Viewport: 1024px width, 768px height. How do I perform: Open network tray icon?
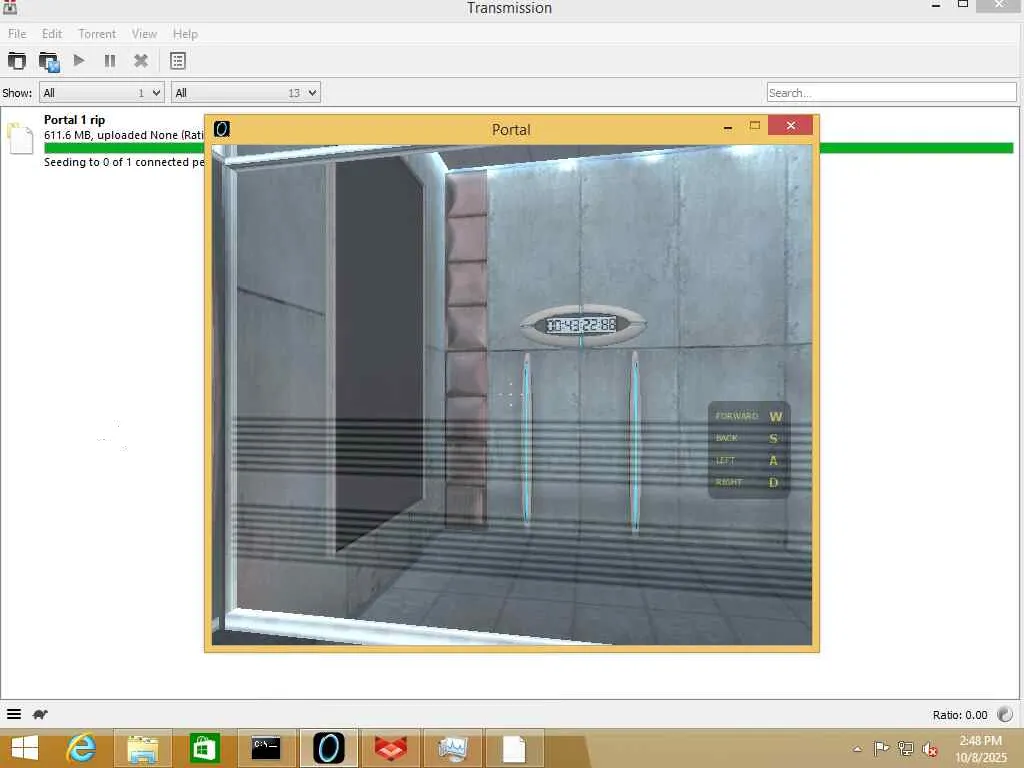coord(905,748)
